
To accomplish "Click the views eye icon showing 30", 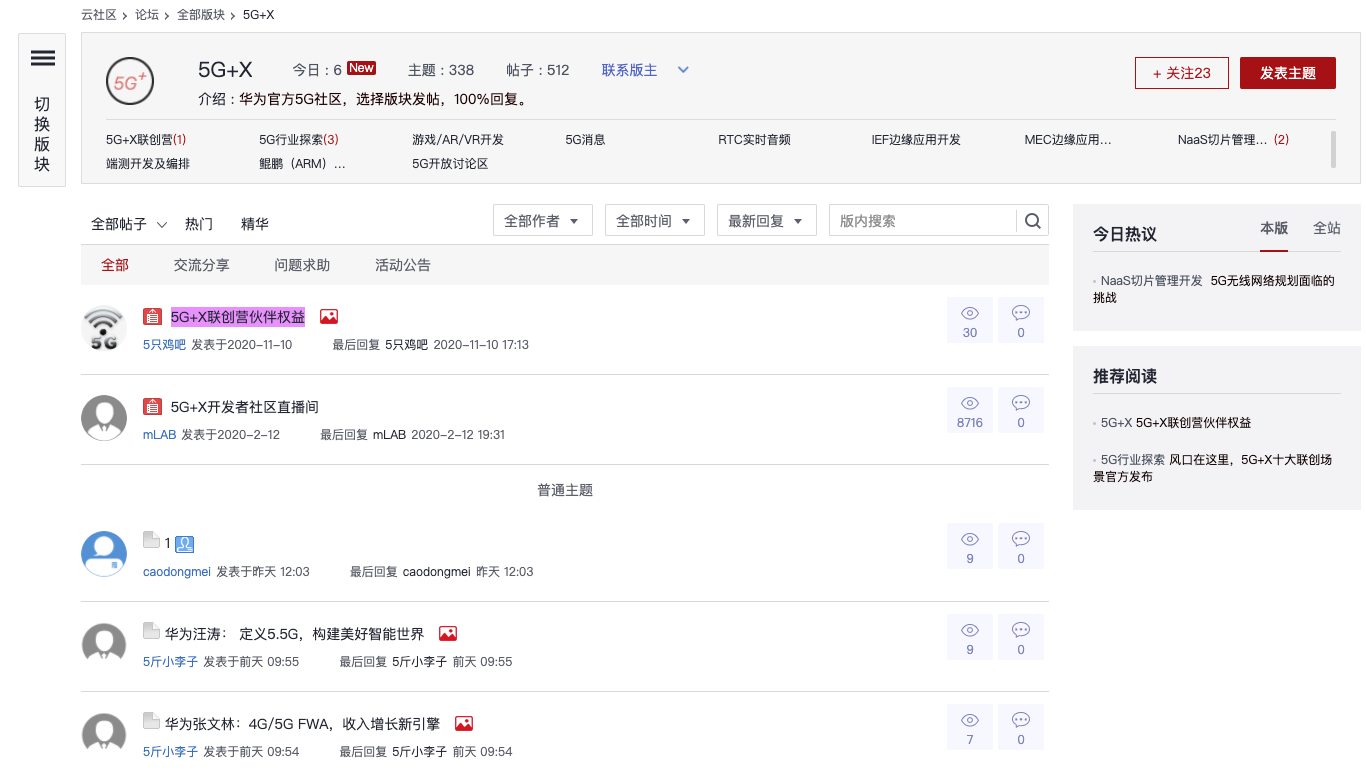I will point(970,313).
